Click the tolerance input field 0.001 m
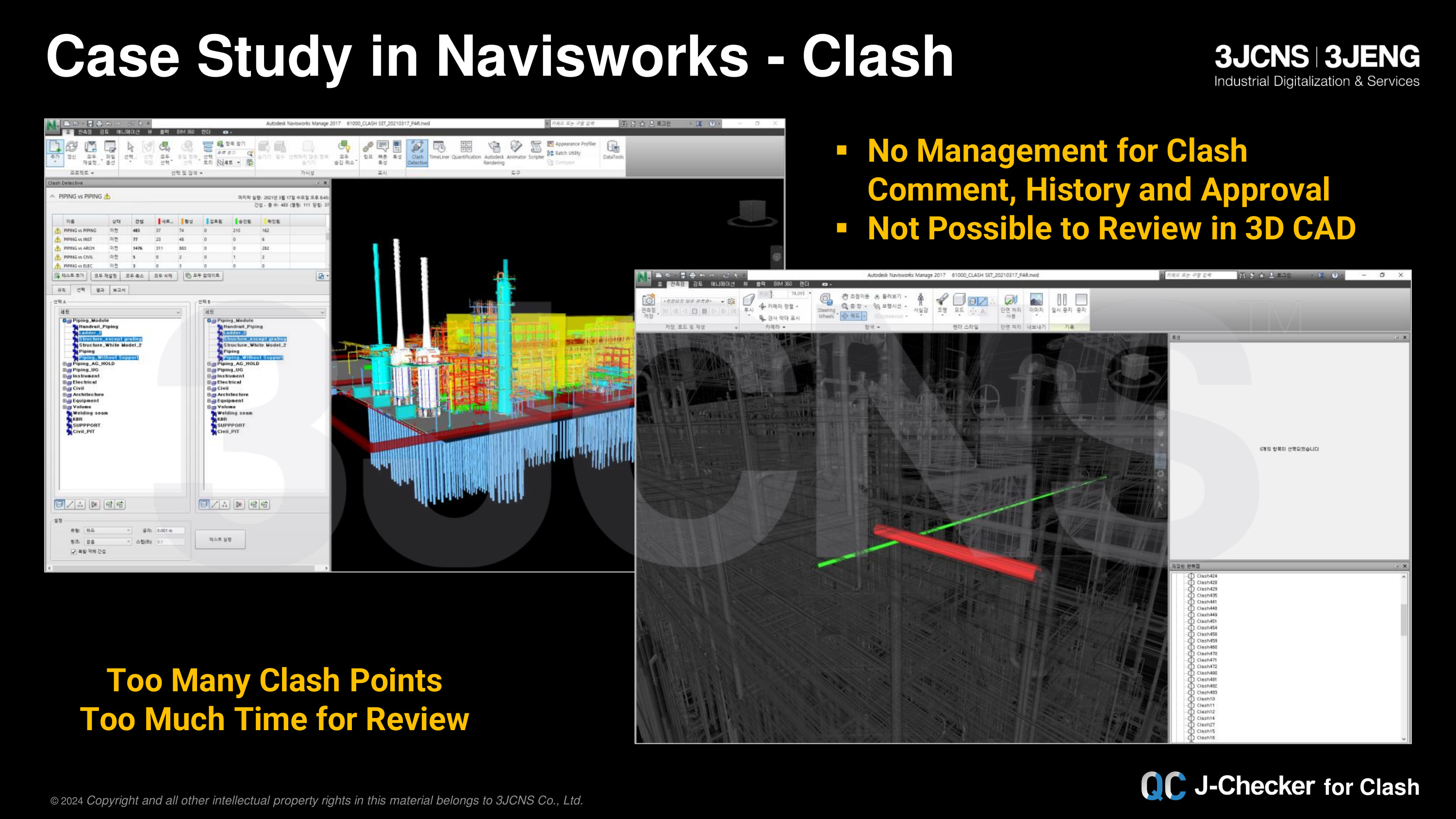 pos(170,531)
